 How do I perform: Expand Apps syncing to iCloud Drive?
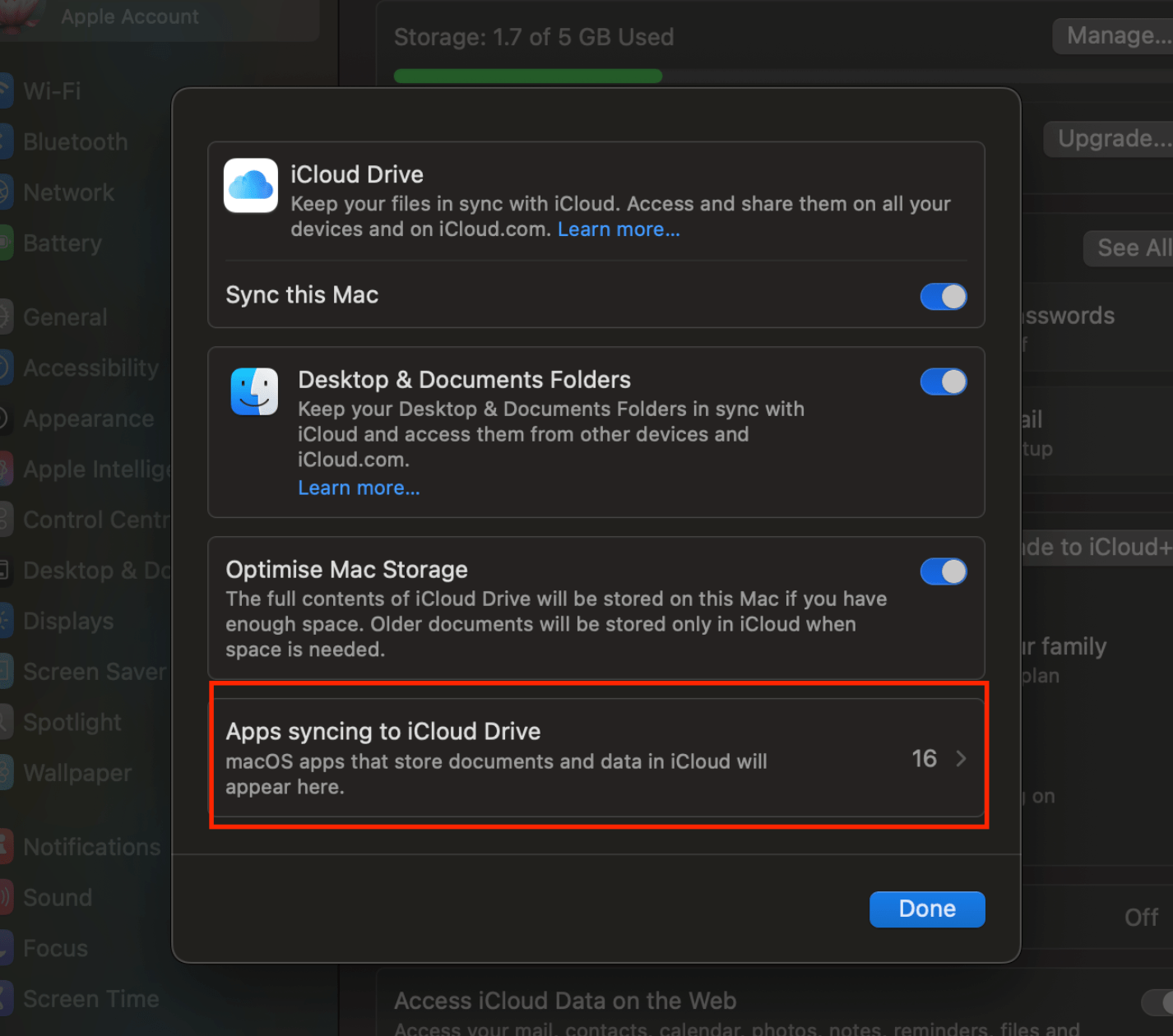[960, 758]
